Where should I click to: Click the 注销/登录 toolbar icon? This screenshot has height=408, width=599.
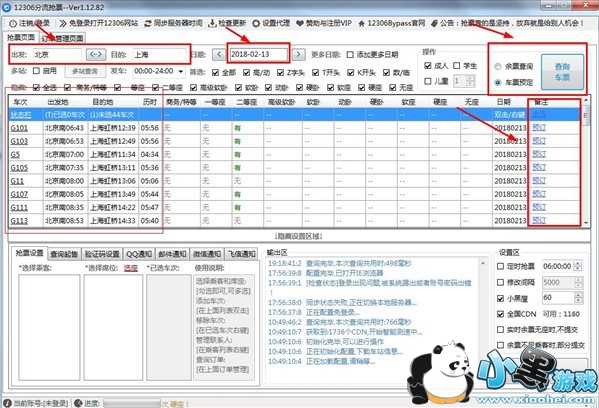coord(13,23)
